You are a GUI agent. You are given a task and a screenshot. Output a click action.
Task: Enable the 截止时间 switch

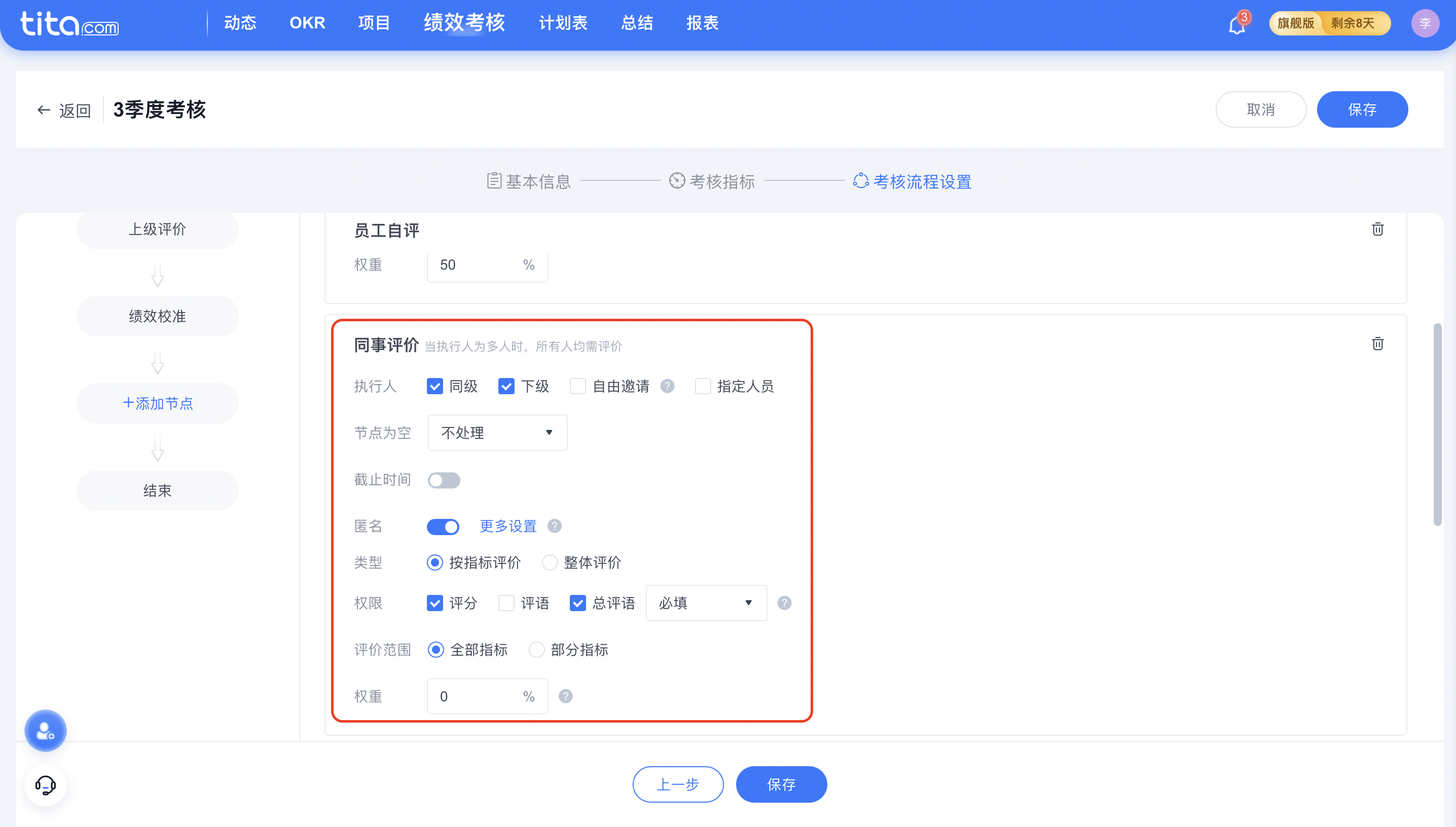tap(444, 480)
